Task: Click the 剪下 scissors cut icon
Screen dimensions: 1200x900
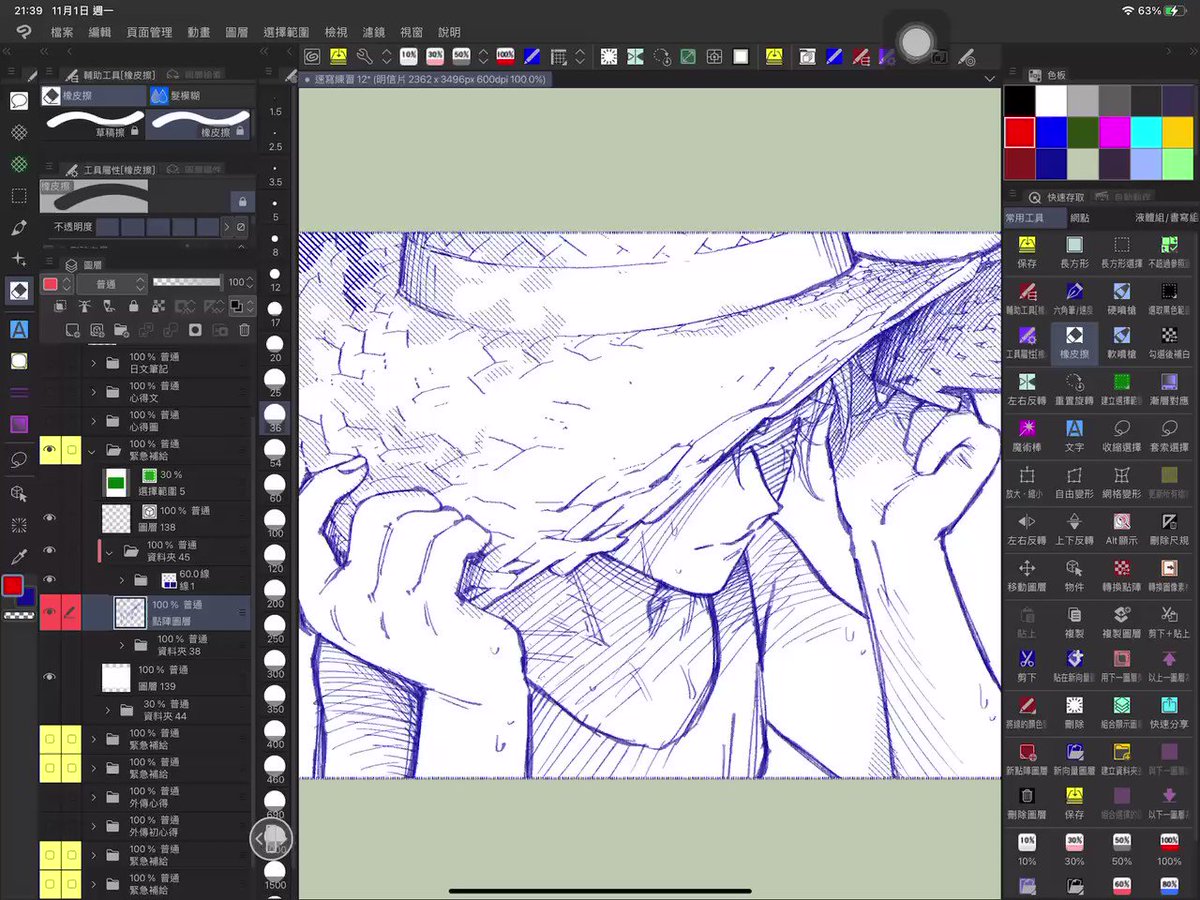Action: [x=1027, y=665]
